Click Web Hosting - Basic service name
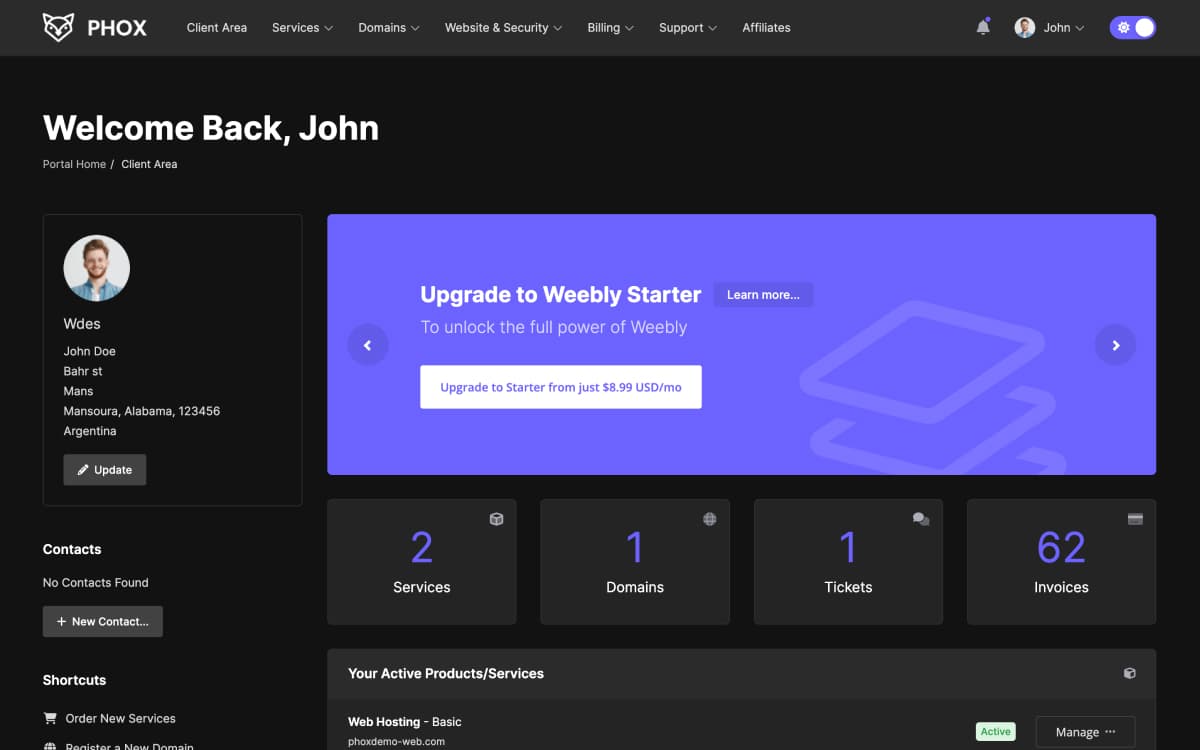This screenshot has width=1200, height=750. pos(405,721)
